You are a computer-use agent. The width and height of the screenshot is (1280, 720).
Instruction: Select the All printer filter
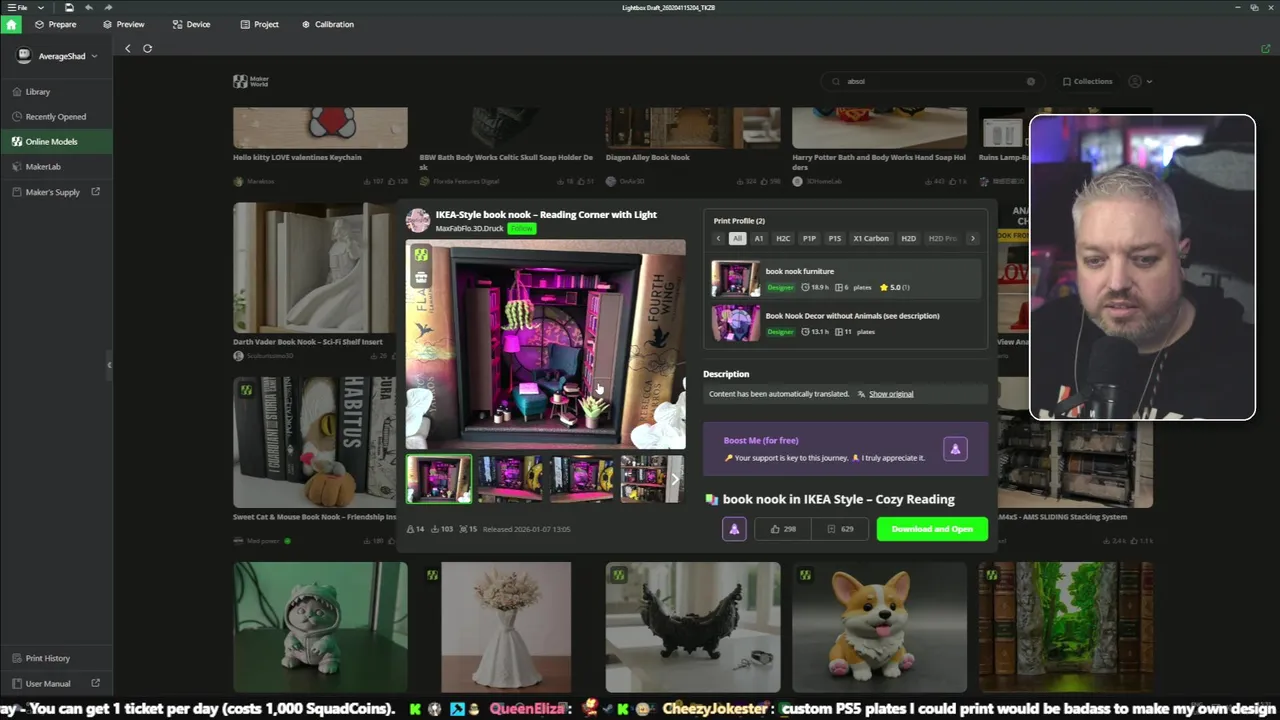(737, 238)
